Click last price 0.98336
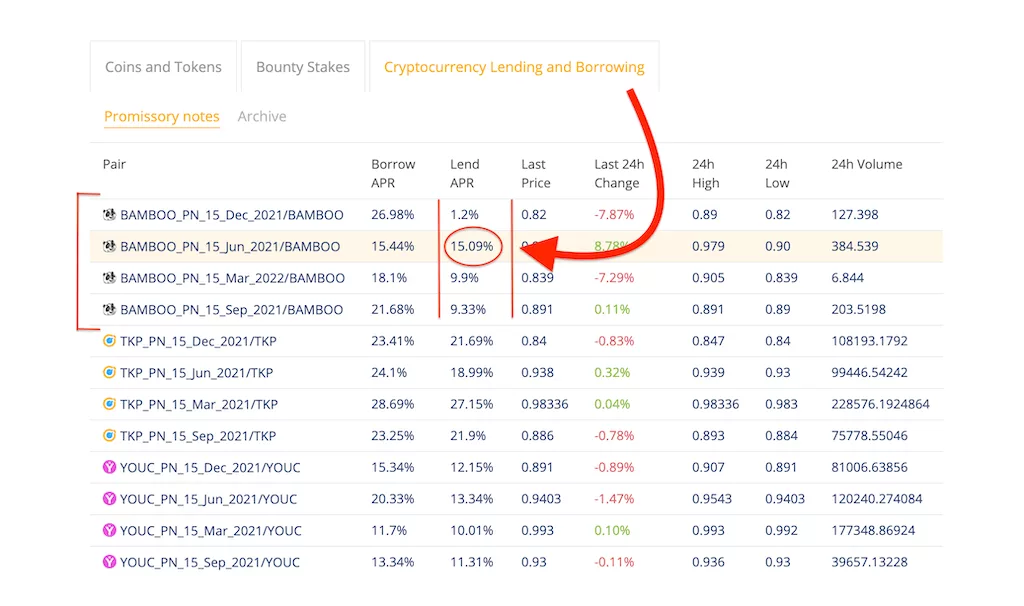This screenshot has width=1024, height=606. pos(545,404)
